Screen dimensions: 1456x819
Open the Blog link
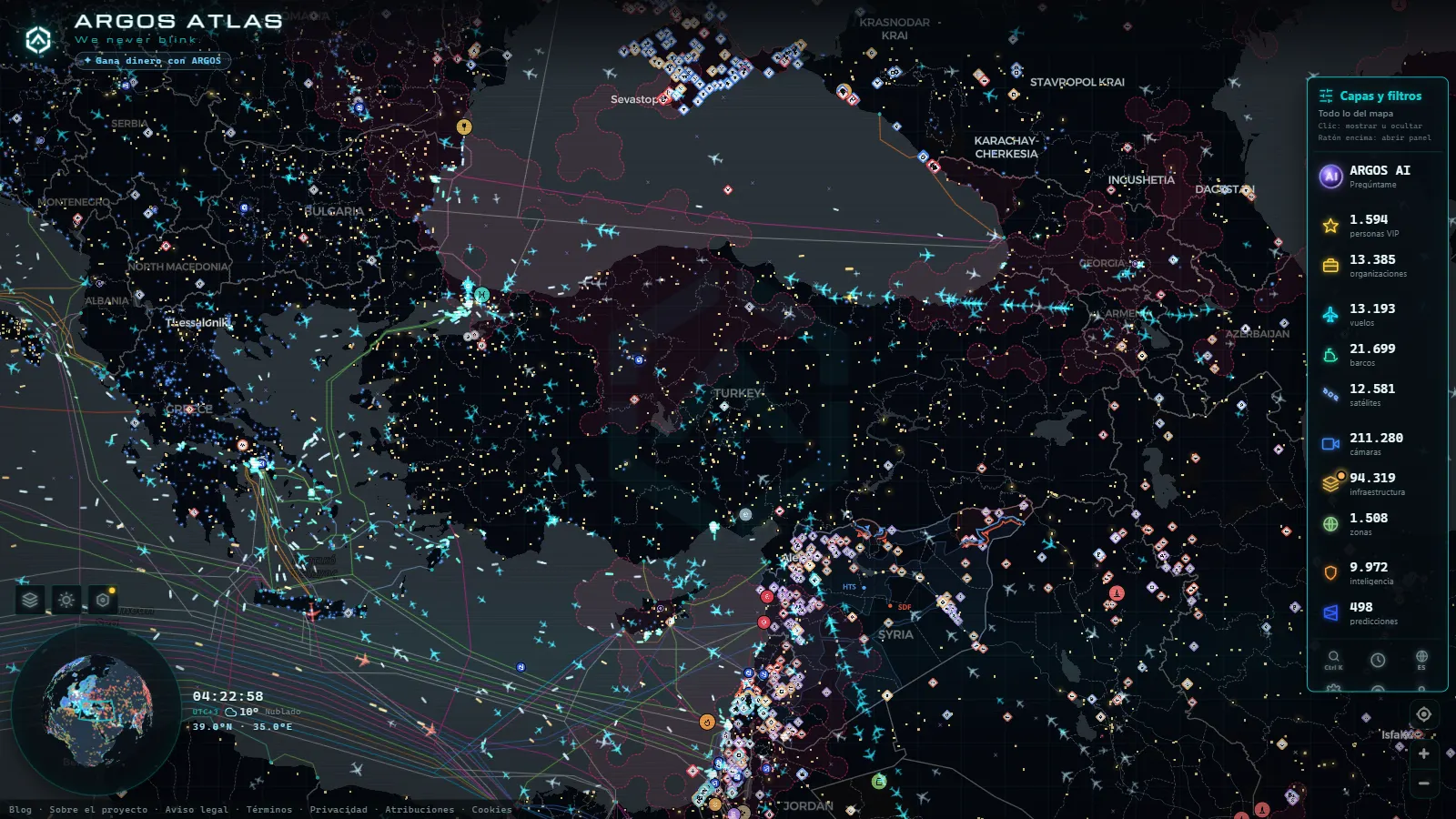click(20, 809)
